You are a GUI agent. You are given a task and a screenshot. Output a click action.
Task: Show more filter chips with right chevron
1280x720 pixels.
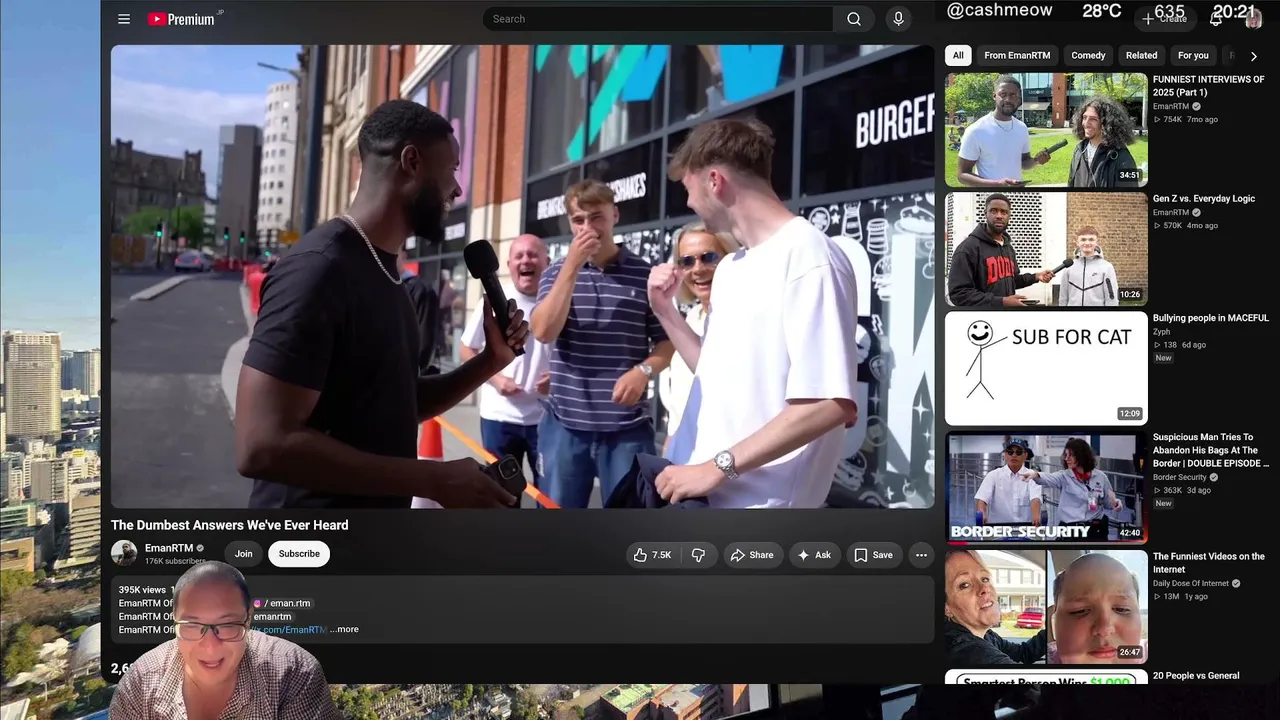click(x=1254, y=56)
